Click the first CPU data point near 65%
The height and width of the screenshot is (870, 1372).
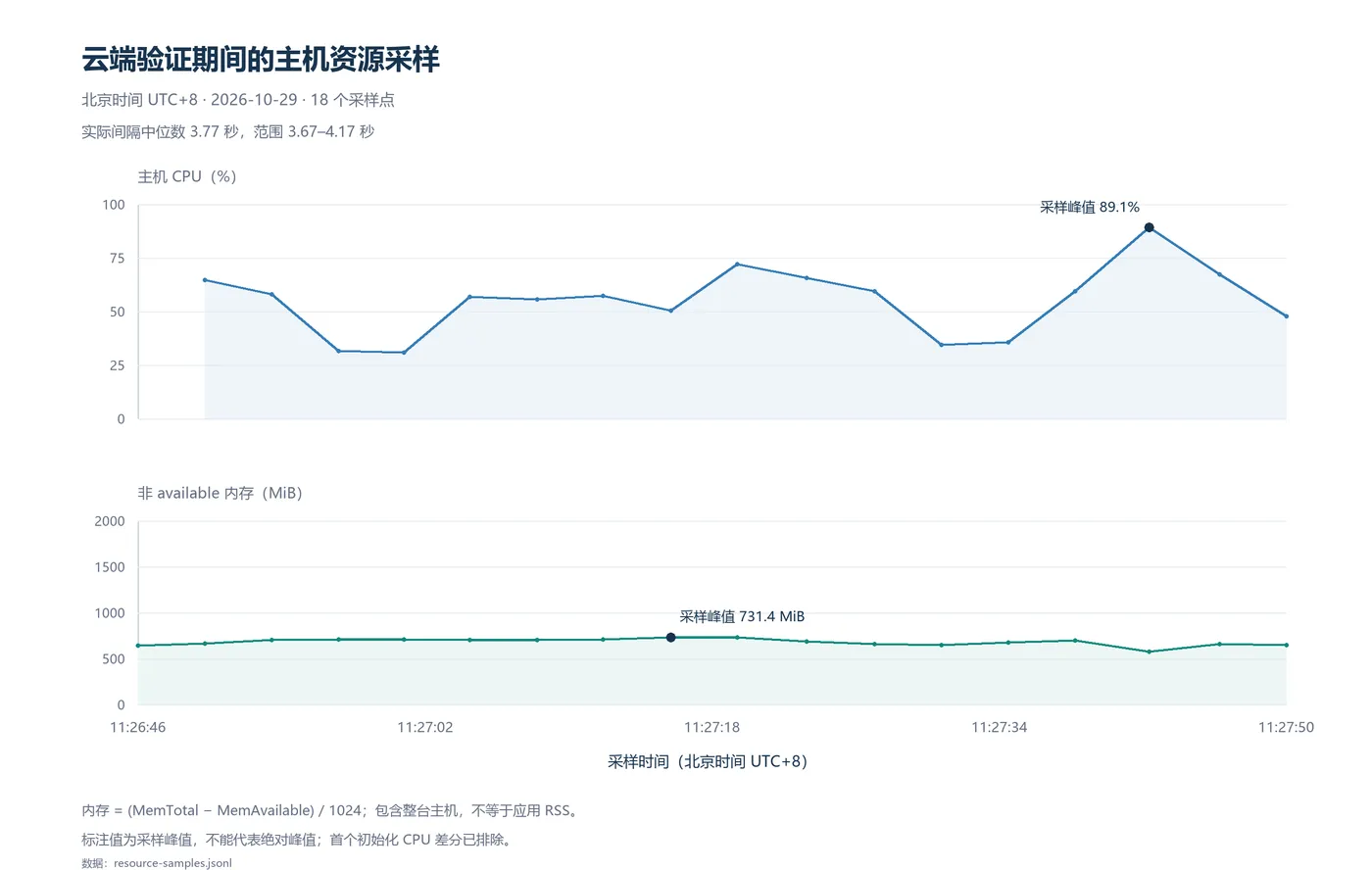205,280
